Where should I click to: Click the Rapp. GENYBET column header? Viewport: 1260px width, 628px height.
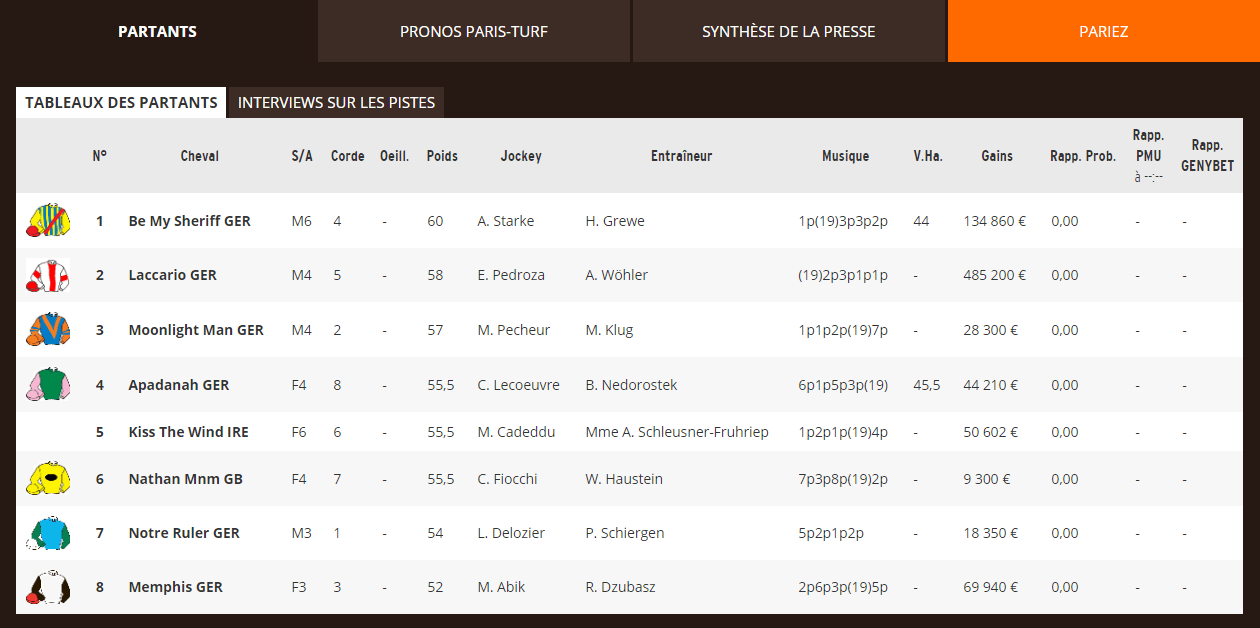pos(1207,156)
